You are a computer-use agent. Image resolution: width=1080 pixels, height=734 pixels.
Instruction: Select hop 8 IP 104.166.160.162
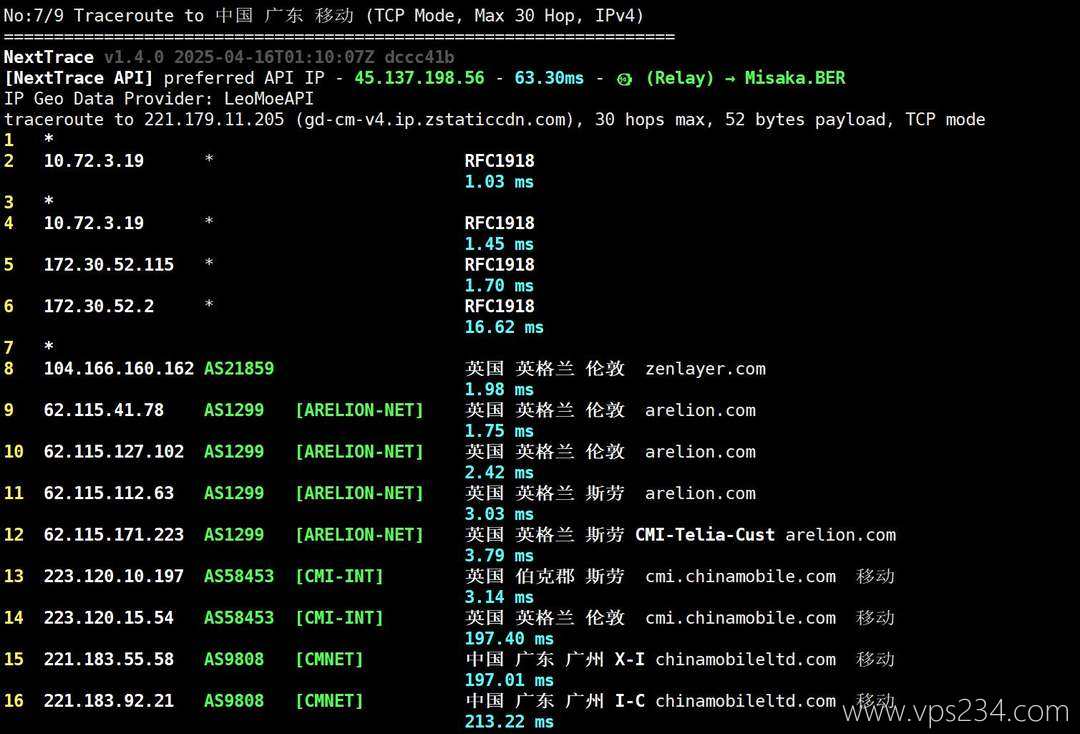pyautogui.click(x=118, y=369)
